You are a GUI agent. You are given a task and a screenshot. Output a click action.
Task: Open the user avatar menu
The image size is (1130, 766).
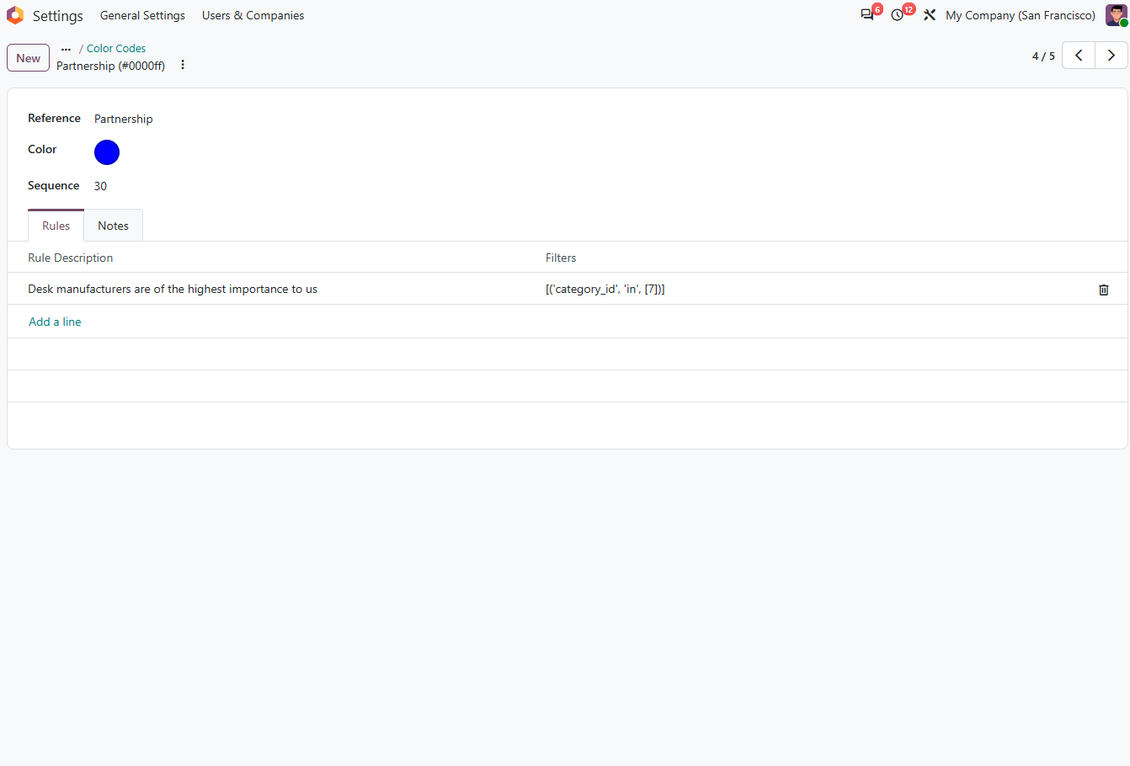(x=1116, y=15)
